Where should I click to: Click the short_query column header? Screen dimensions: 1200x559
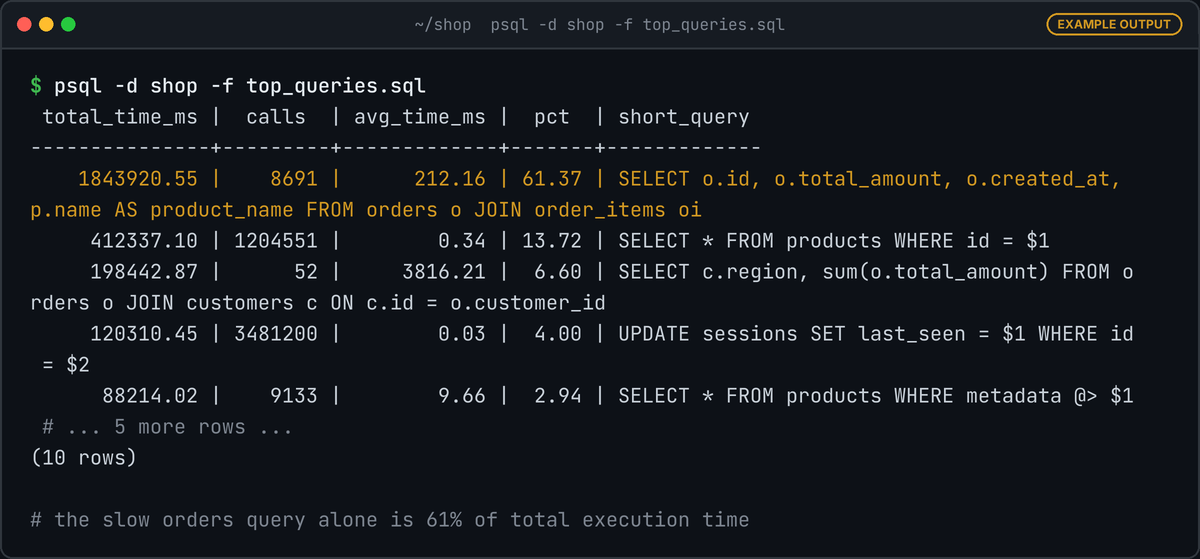684,117
